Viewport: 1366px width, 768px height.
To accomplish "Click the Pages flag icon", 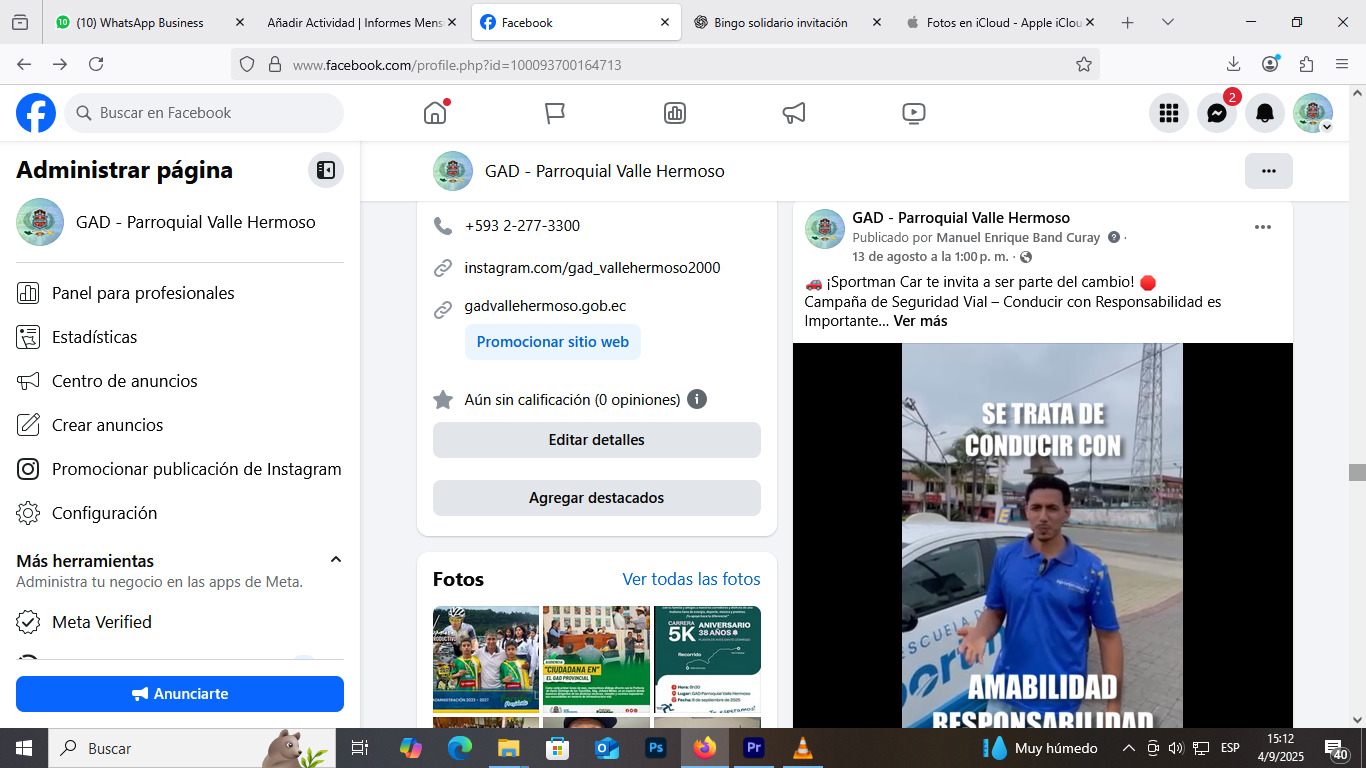I will 555,113.
